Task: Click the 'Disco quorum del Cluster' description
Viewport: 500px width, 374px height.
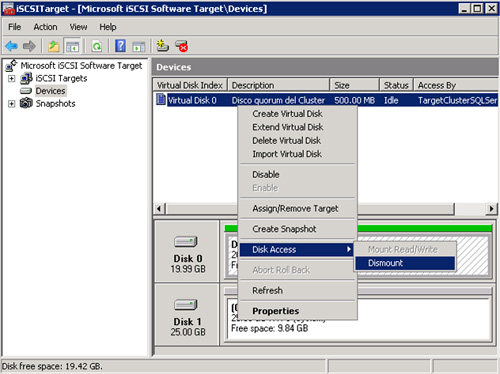Action: tap(278, 100)
